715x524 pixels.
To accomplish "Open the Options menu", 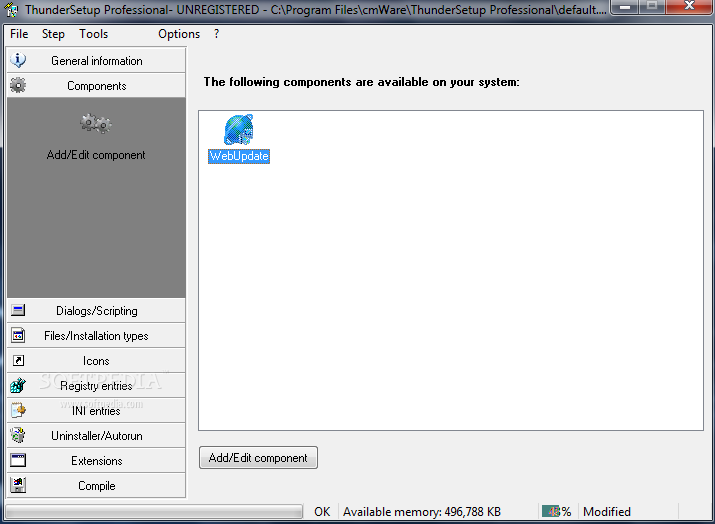I will point(179,34).
